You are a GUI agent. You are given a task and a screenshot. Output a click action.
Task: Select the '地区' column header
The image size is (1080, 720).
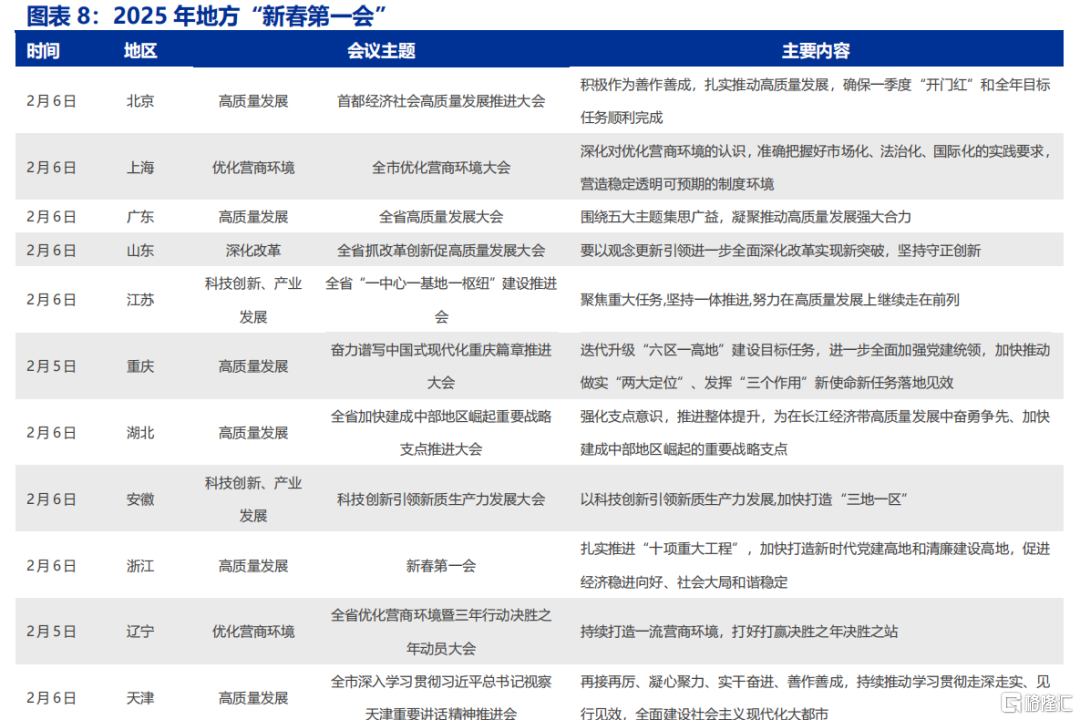point(141,51)
